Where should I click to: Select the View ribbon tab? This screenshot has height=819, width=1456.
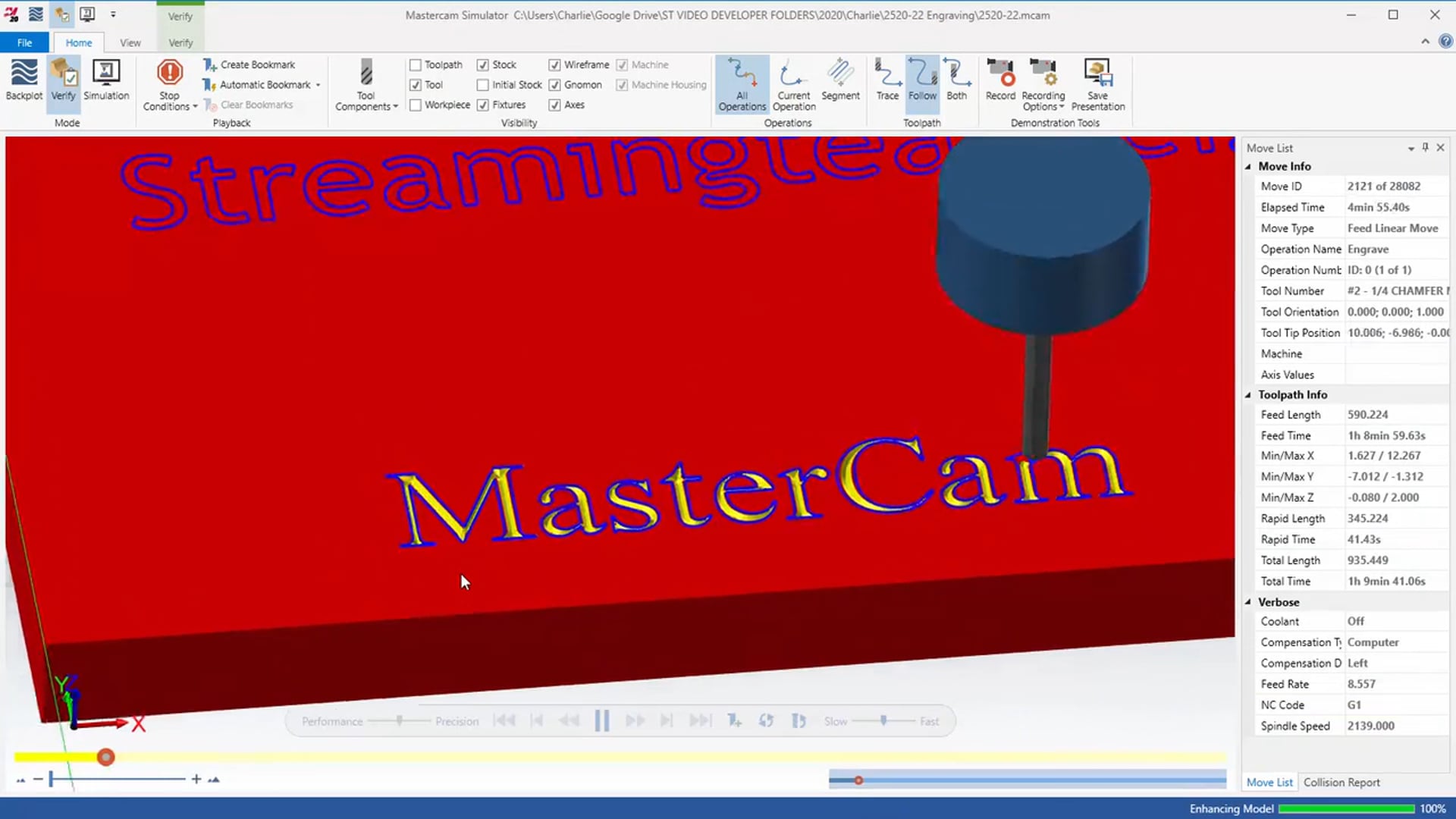[x=130, y=42]
